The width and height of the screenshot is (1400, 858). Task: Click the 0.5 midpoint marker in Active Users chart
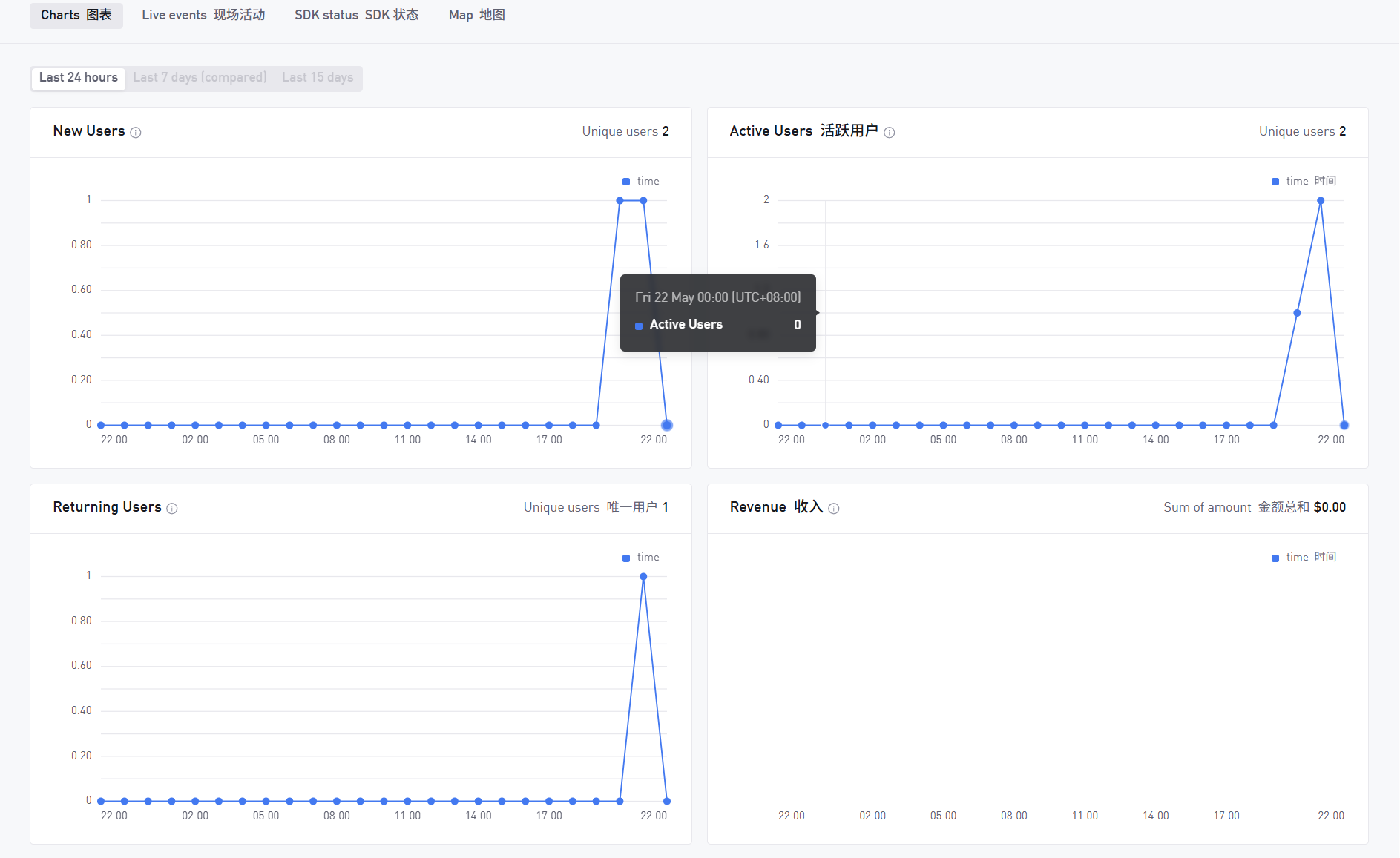click(1297, 313)
